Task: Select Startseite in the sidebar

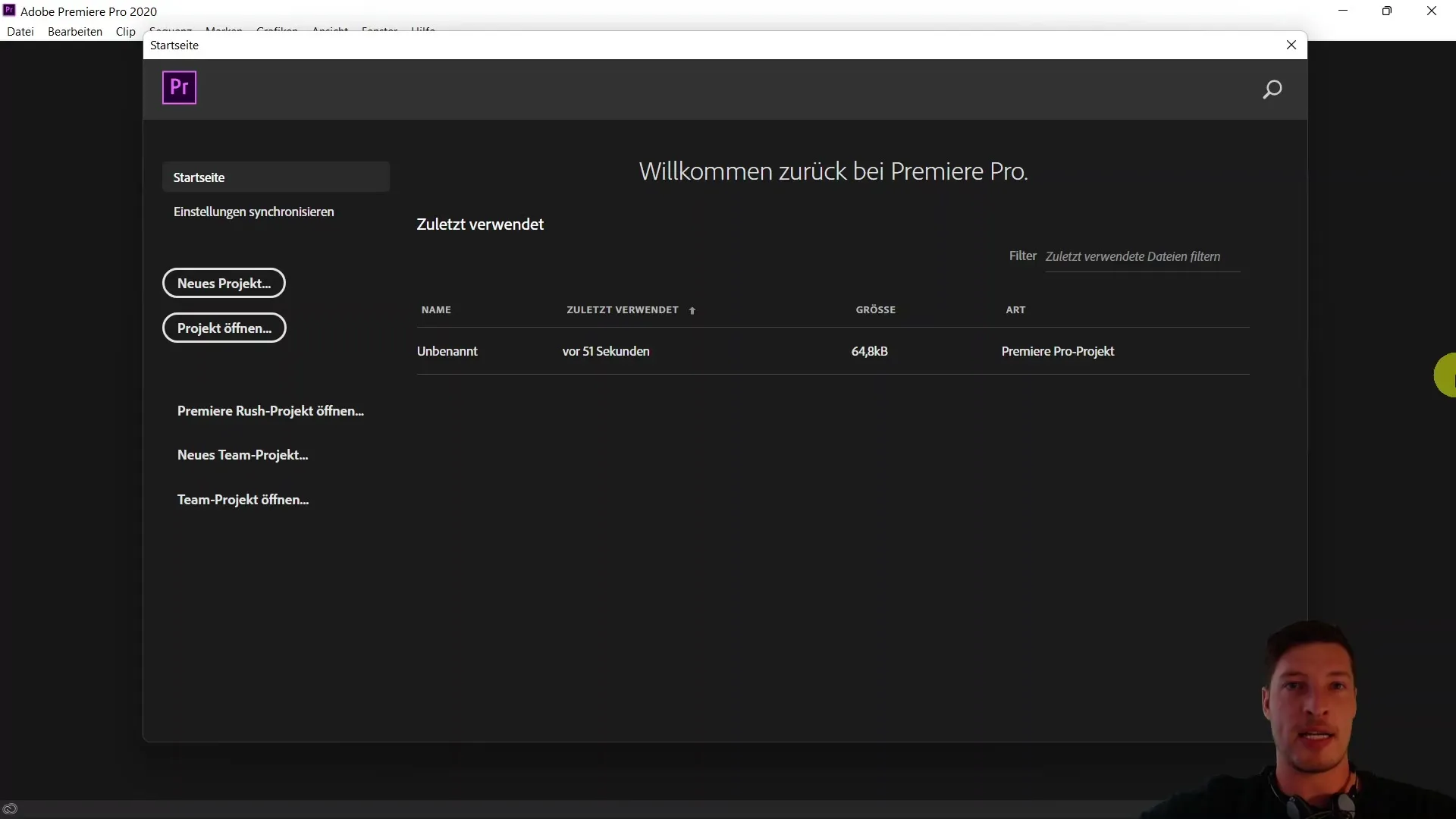Action: 276,177
